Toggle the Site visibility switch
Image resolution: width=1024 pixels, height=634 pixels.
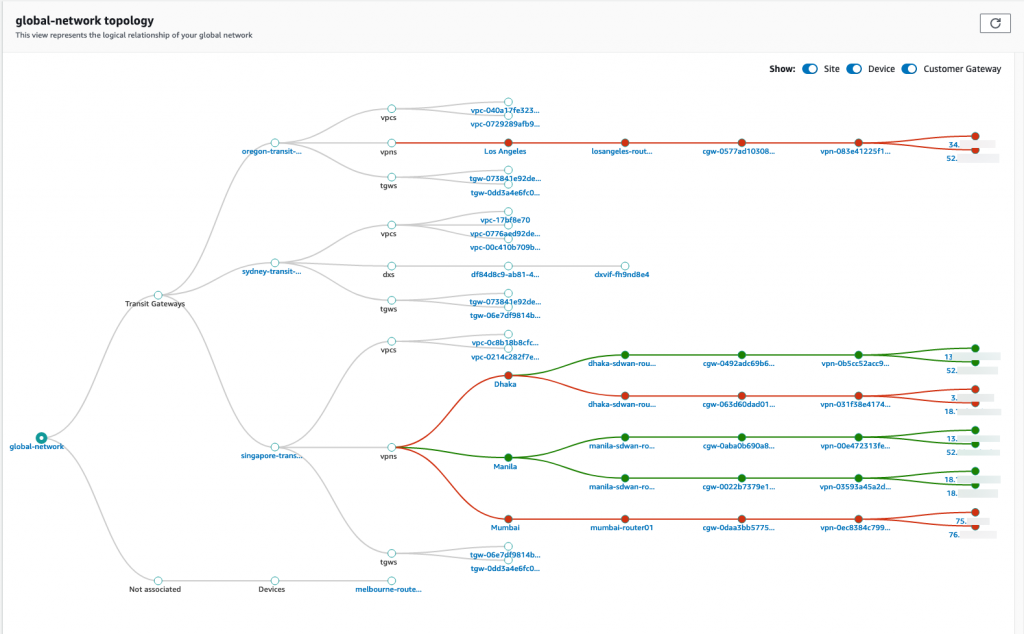pyautogui.click(x=809, y=68)
